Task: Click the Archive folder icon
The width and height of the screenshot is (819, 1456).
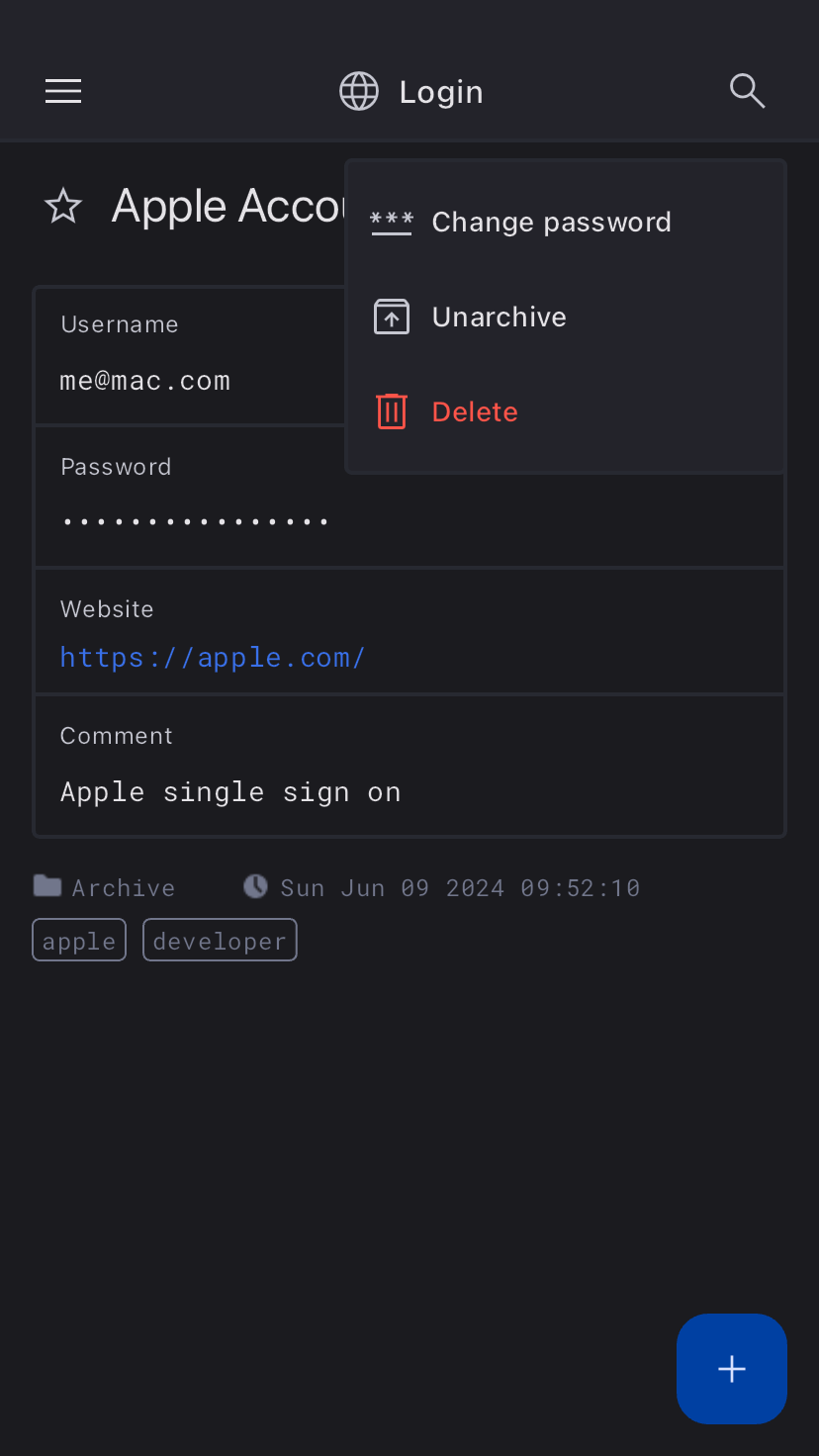Action: (x=47, y=885)
